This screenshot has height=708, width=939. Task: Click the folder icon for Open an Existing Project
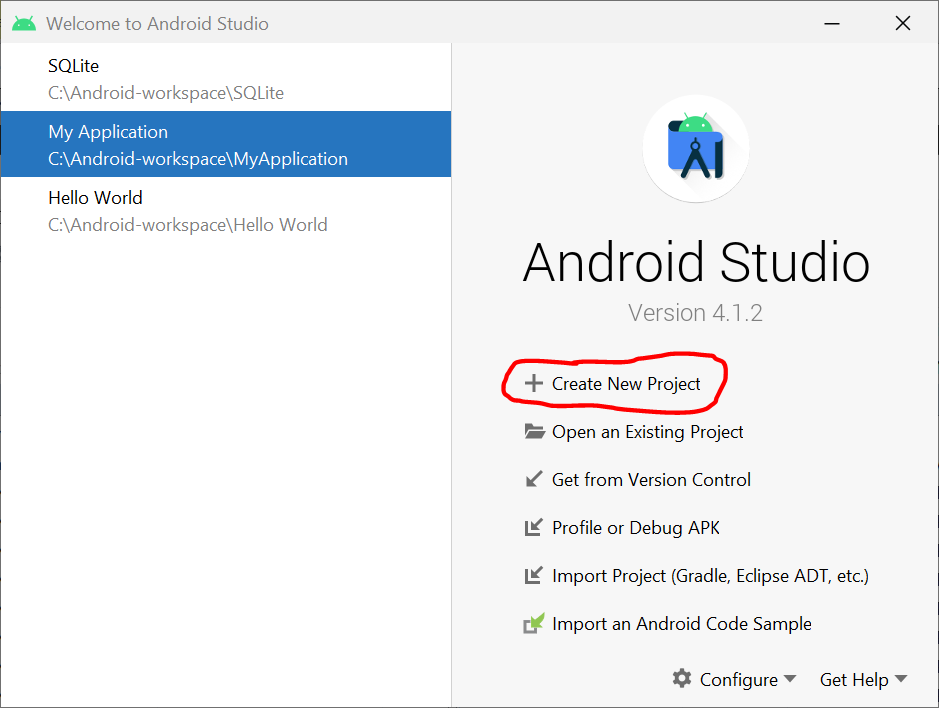click(x=534, y=432)
